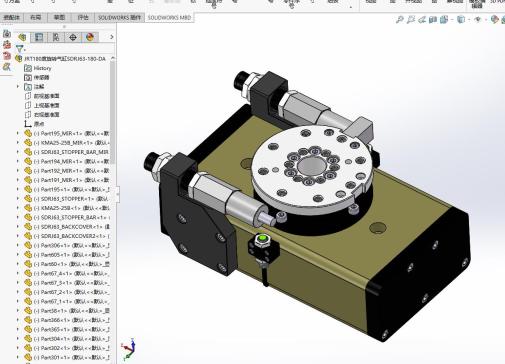The width and height of the screenshot is (505, 364).
Task: Select Part191_MIR<1> in the tree
Action: tap(71, 180)
